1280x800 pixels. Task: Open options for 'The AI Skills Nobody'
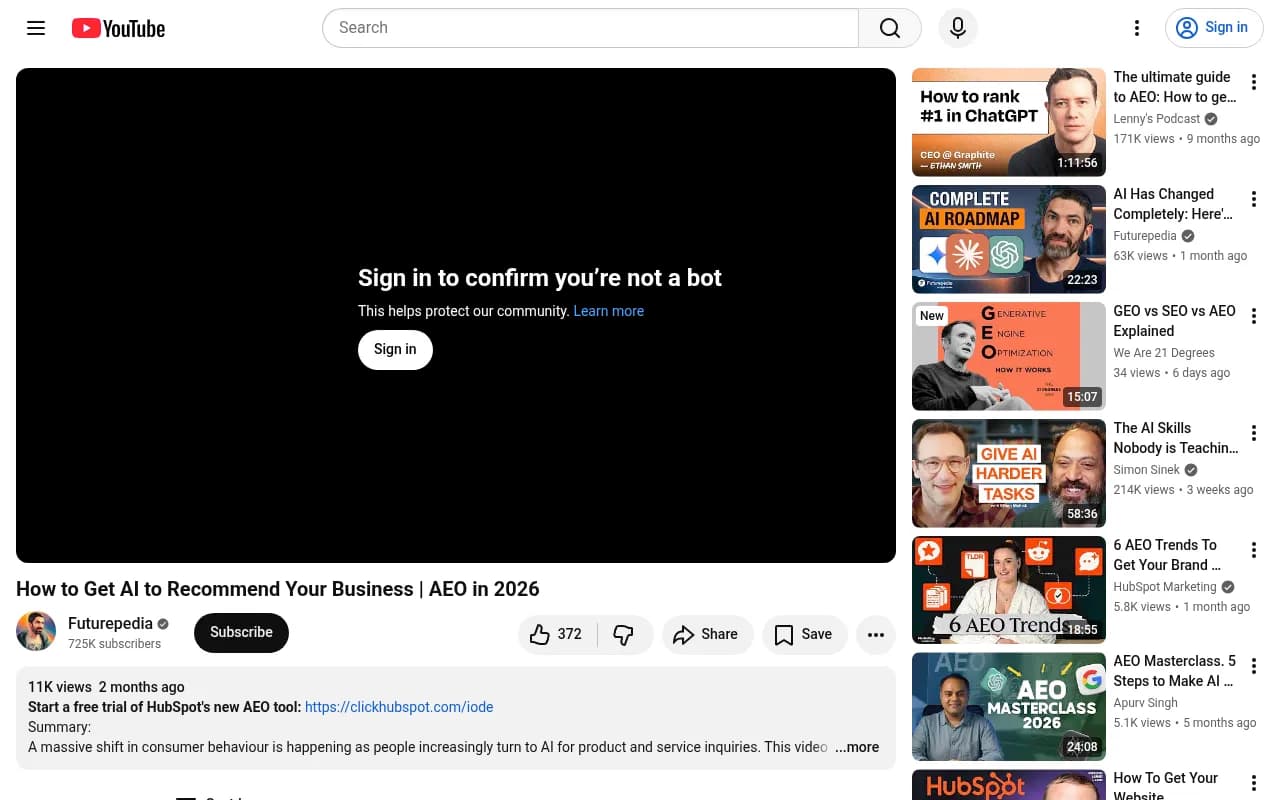point(1254,433)
